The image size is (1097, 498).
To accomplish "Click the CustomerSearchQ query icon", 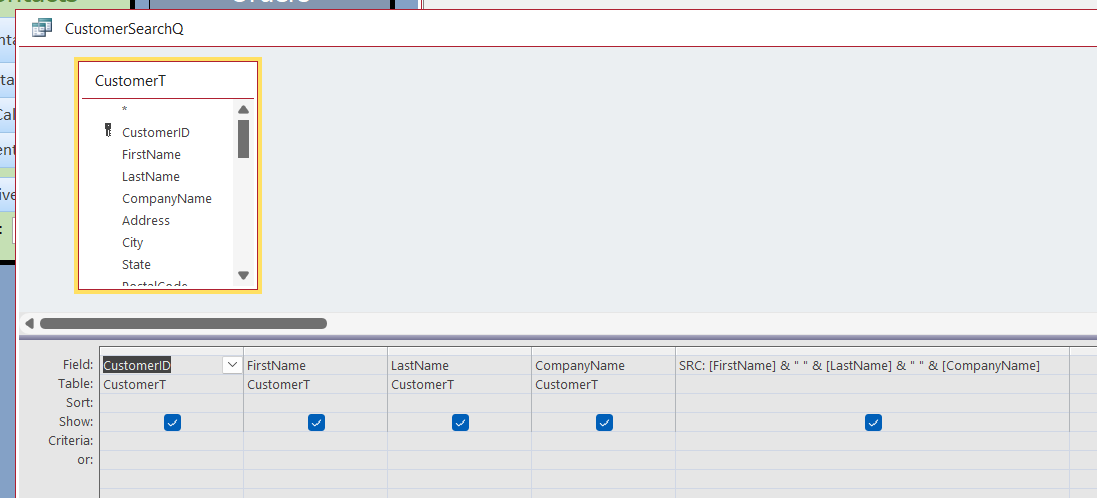I will pos(42,28).
